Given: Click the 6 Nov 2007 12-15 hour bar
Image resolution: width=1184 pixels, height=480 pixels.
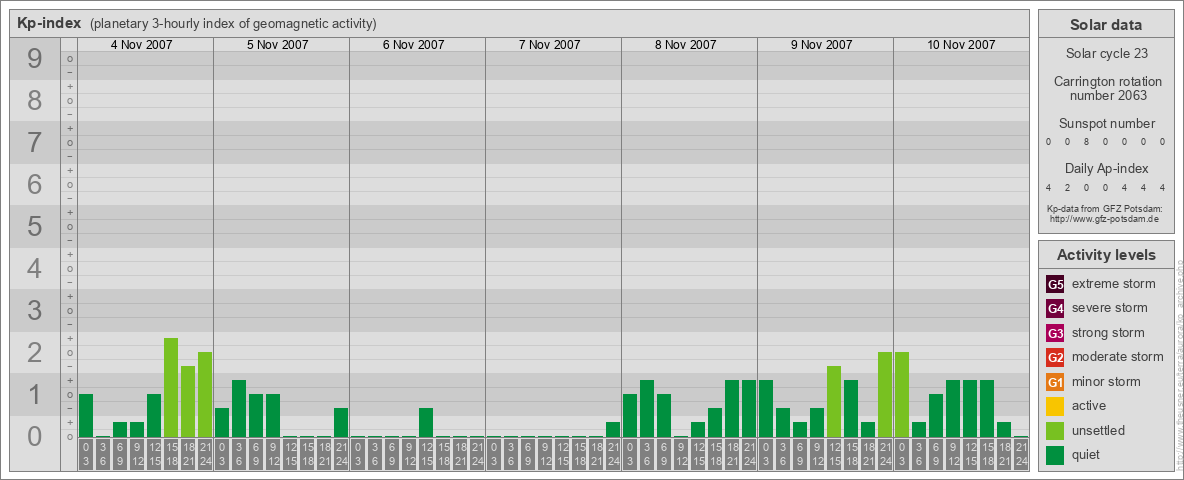Looking at the screenshot, I should (x=426, y=423).
